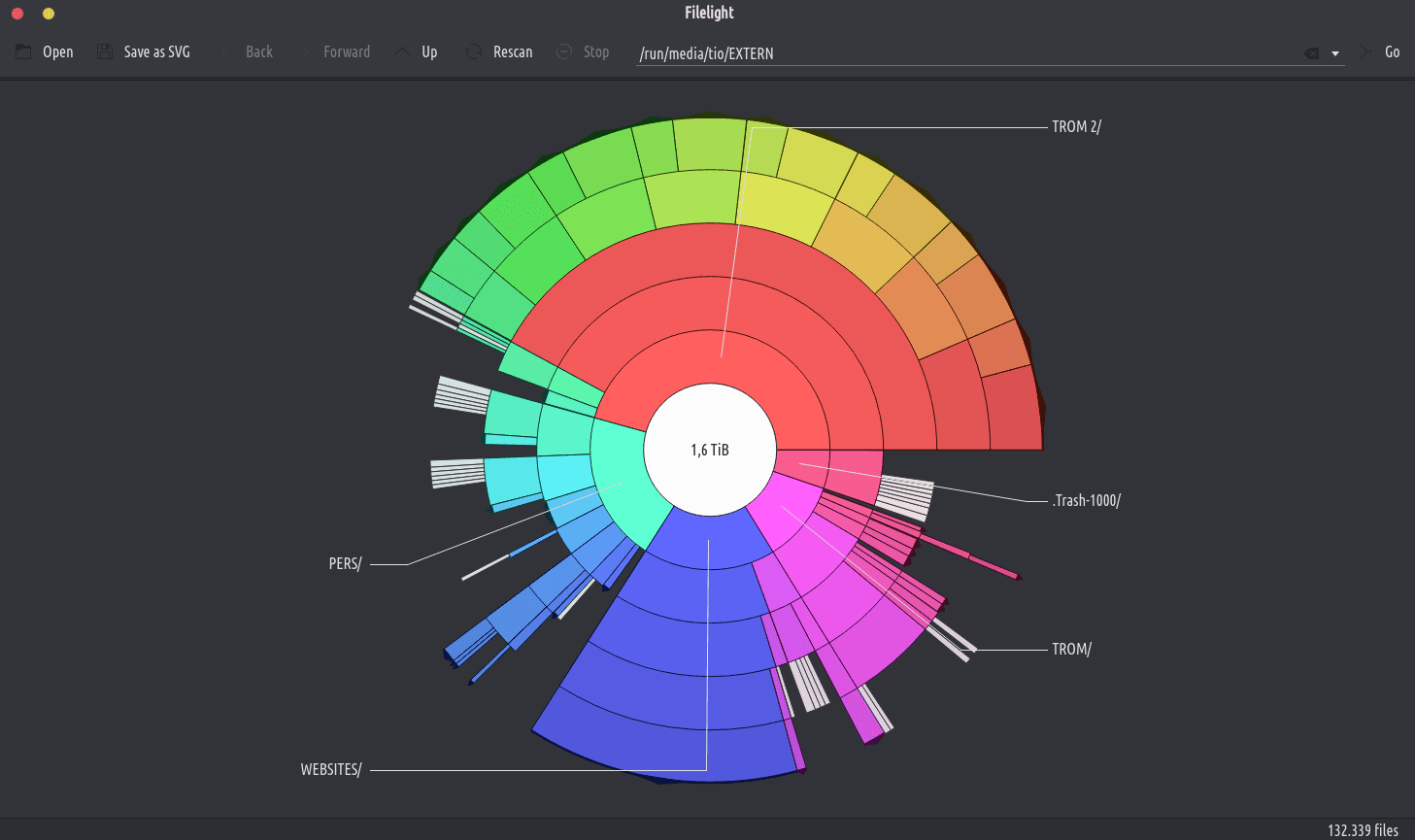
Task: Click the Open folder icon
Action: tap(23, 52)
